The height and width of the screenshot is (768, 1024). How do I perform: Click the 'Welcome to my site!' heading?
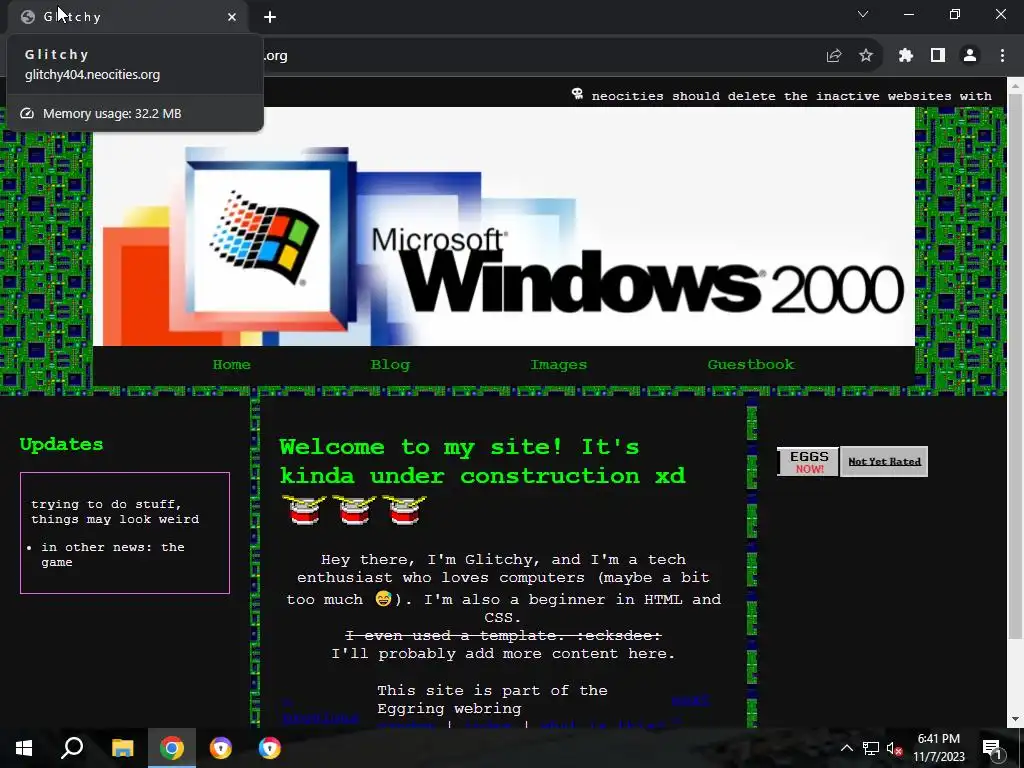483,461
